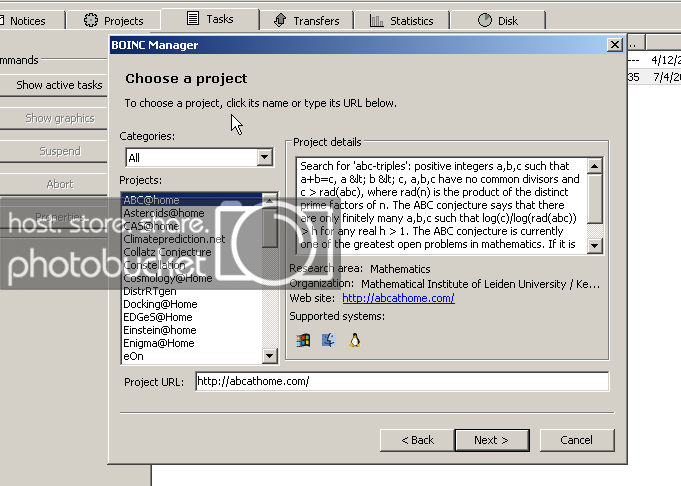Image resolution: width=681 pixels, height=486 pixels.
Task: Click the Mac supported-system icon
Action: tap(328, 340)
